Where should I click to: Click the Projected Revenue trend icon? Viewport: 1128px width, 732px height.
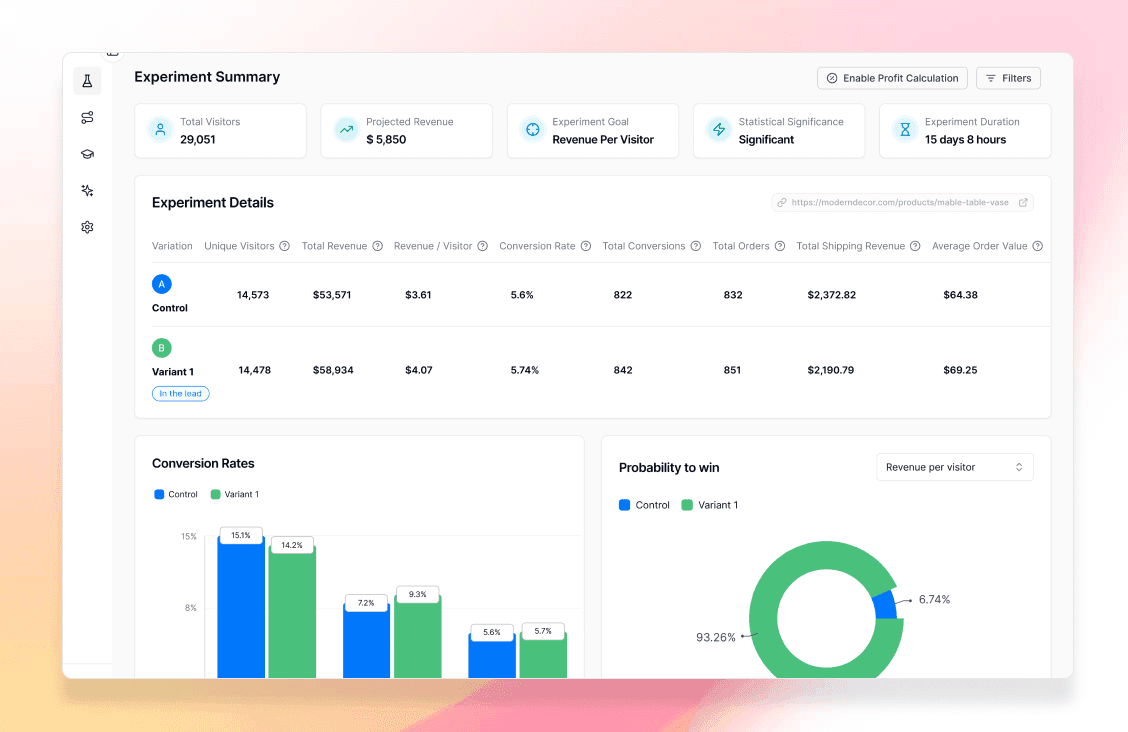tap(347, 130)
